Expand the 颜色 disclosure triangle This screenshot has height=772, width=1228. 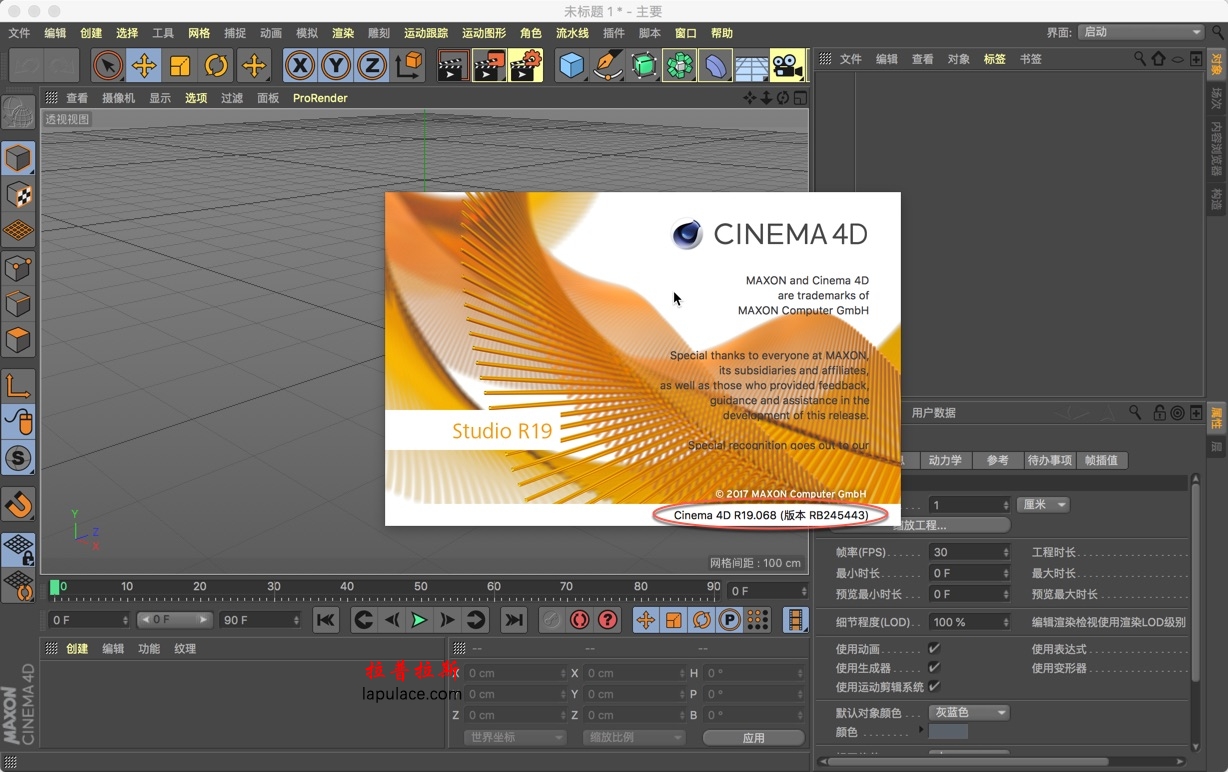click(921, 731)
